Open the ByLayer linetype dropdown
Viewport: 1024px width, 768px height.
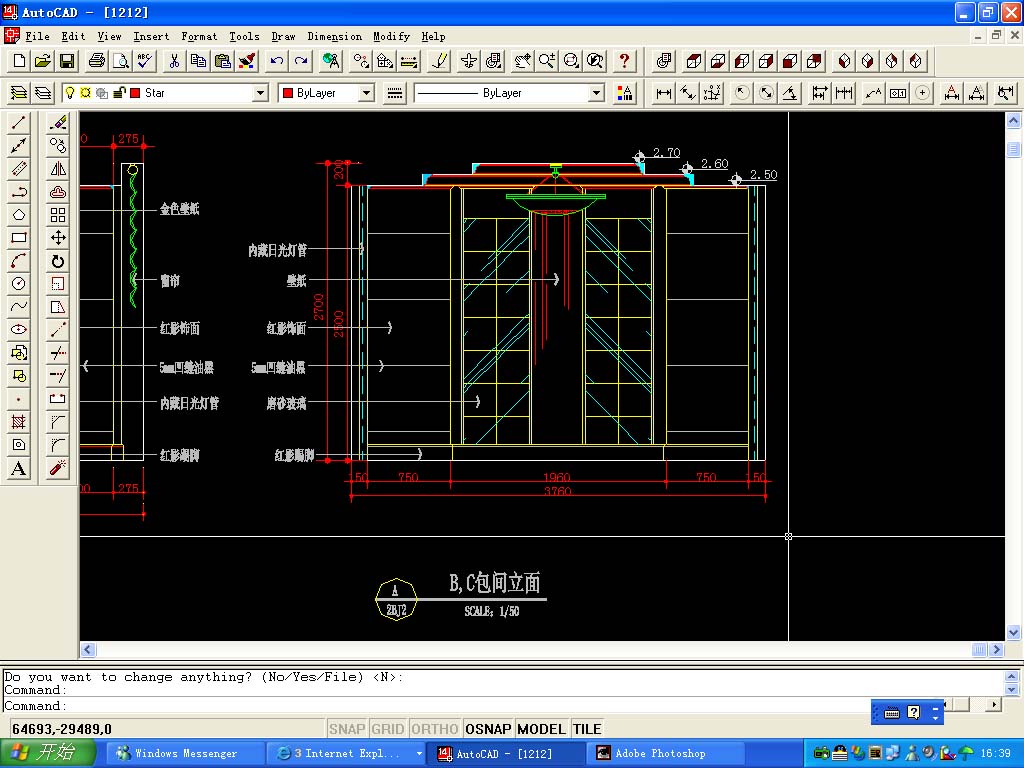point(596,93)
